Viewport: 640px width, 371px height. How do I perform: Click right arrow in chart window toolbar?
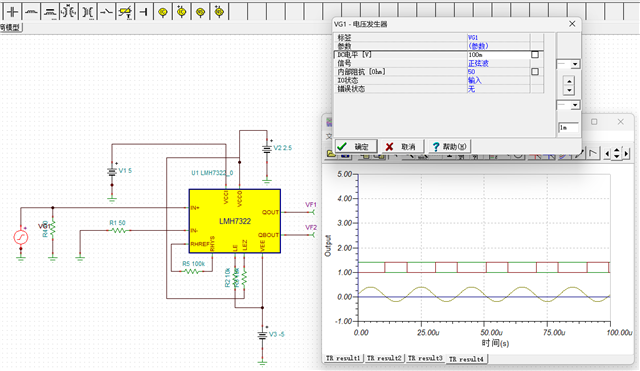[626, 153]
